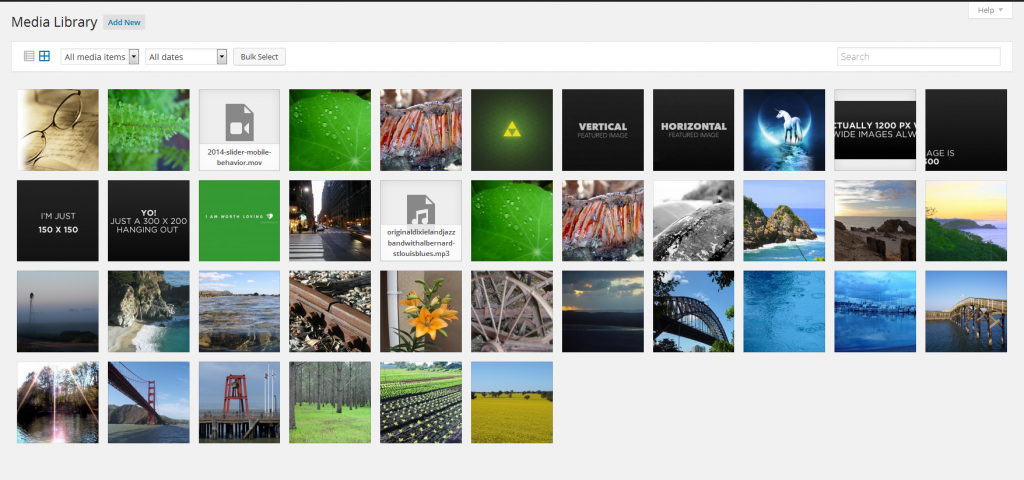The height and width of the screenshot is (480, 1024).
Task: Select the wooden wagon wheels thumbnail
Action: (x=512, y=312)
